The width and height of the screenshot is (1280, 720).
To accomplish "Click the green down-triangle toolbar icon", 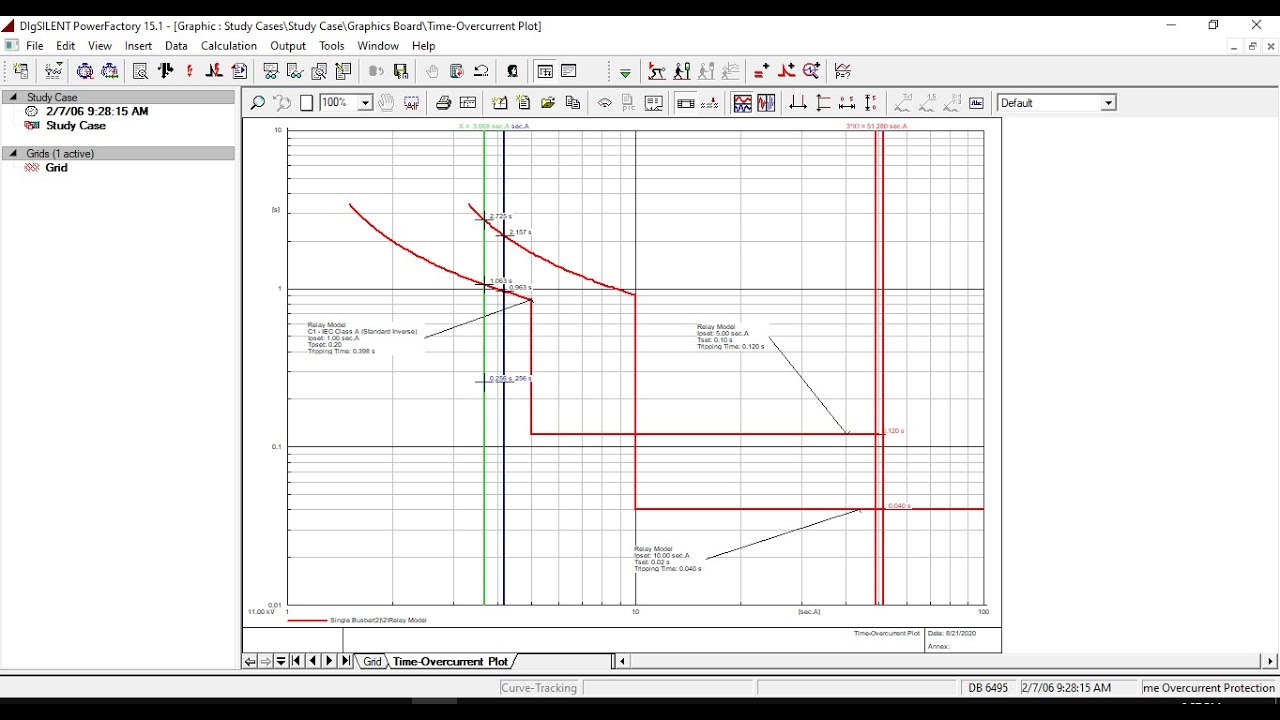I will [625, 72].
